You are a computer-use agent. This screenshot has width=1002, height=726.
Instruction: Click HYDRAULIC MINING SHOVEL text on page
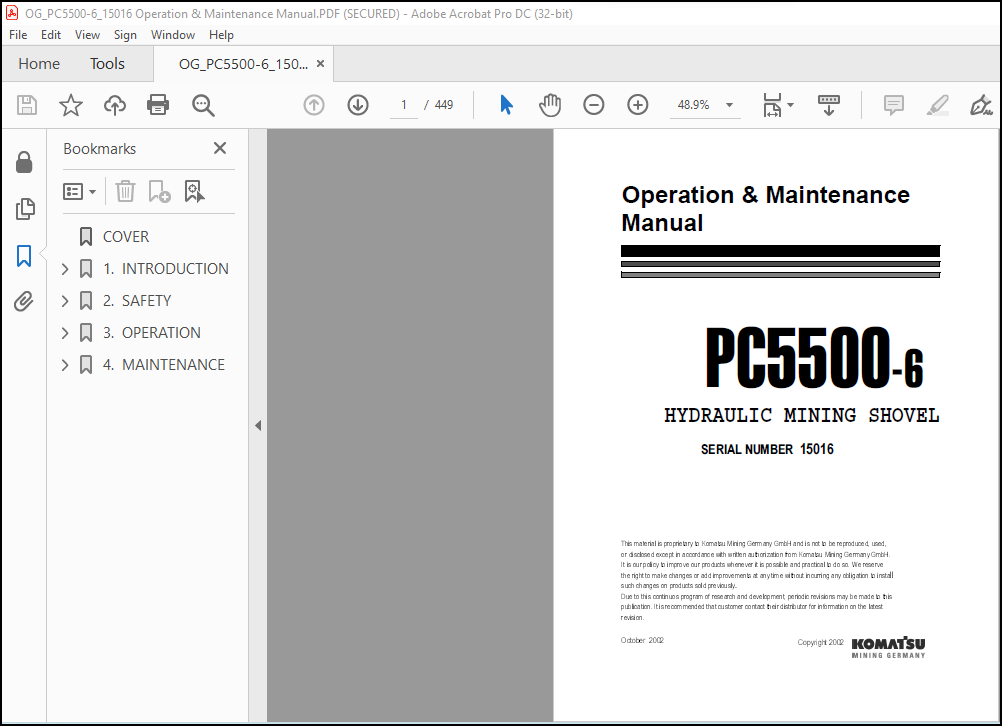tap(801, 415)
